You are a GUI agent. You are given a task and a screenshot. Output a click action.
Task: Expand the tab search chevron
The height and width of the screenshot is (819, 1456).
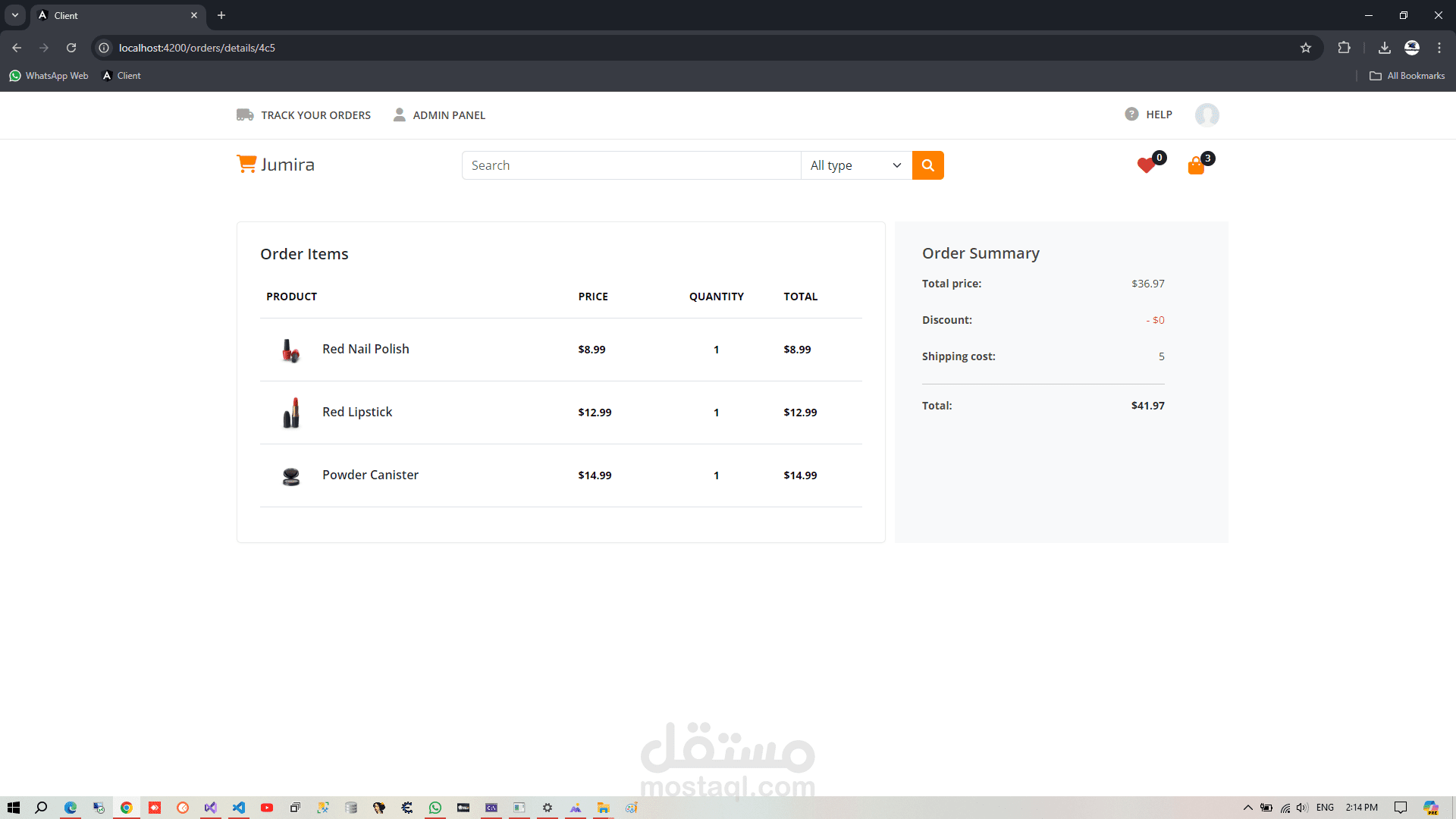(14, 15)
